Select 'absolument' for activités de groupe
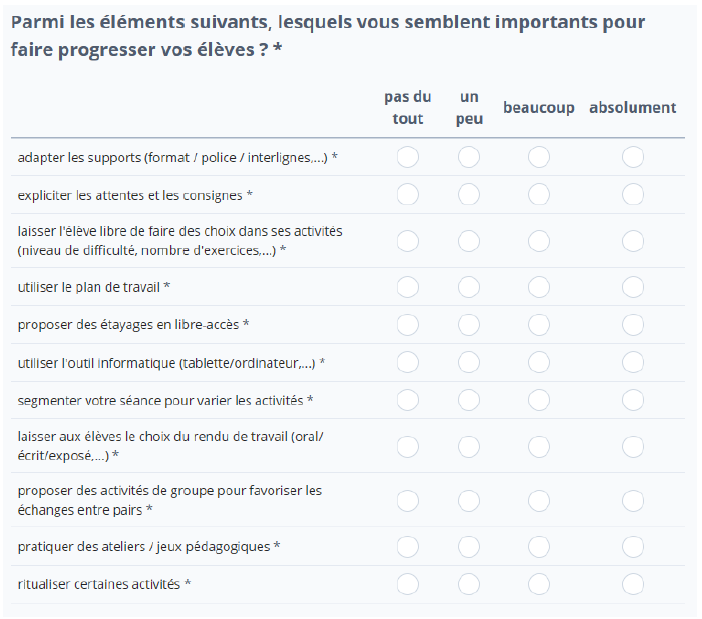702x619 pixels. click(x=633, y=500)
